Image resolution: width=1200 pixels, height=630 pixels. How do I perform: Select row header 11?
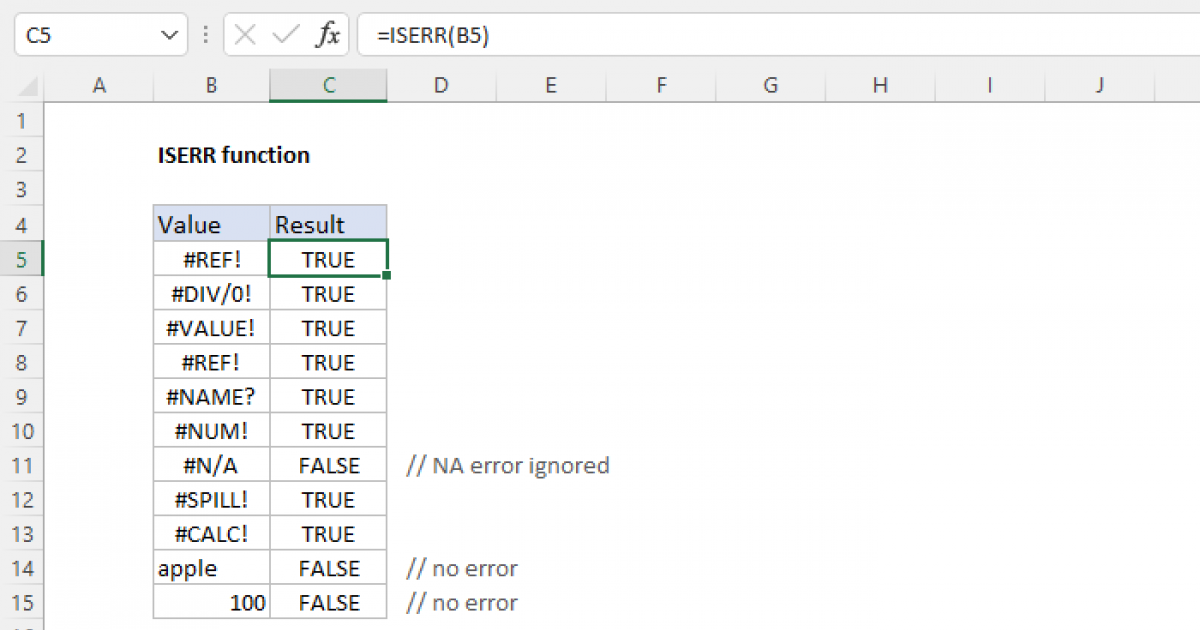click(22, 465)
